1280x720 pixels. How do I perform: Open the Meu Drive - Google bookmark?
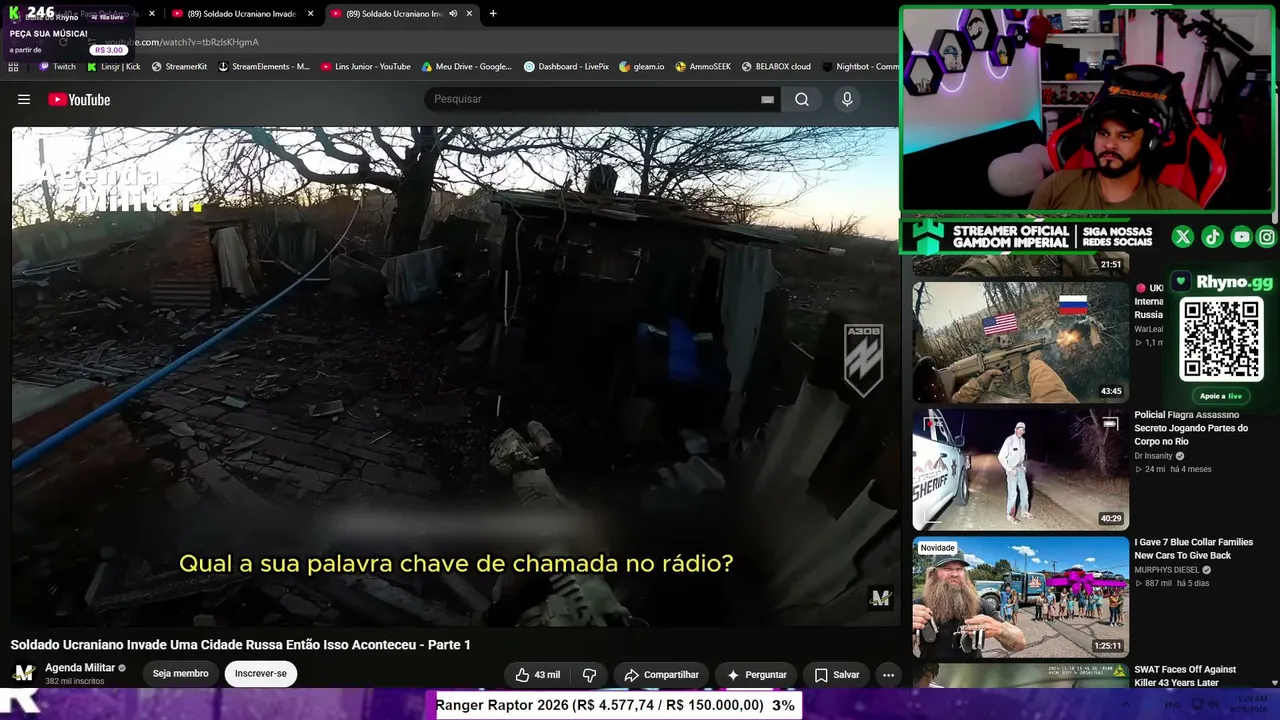(467, 67)
